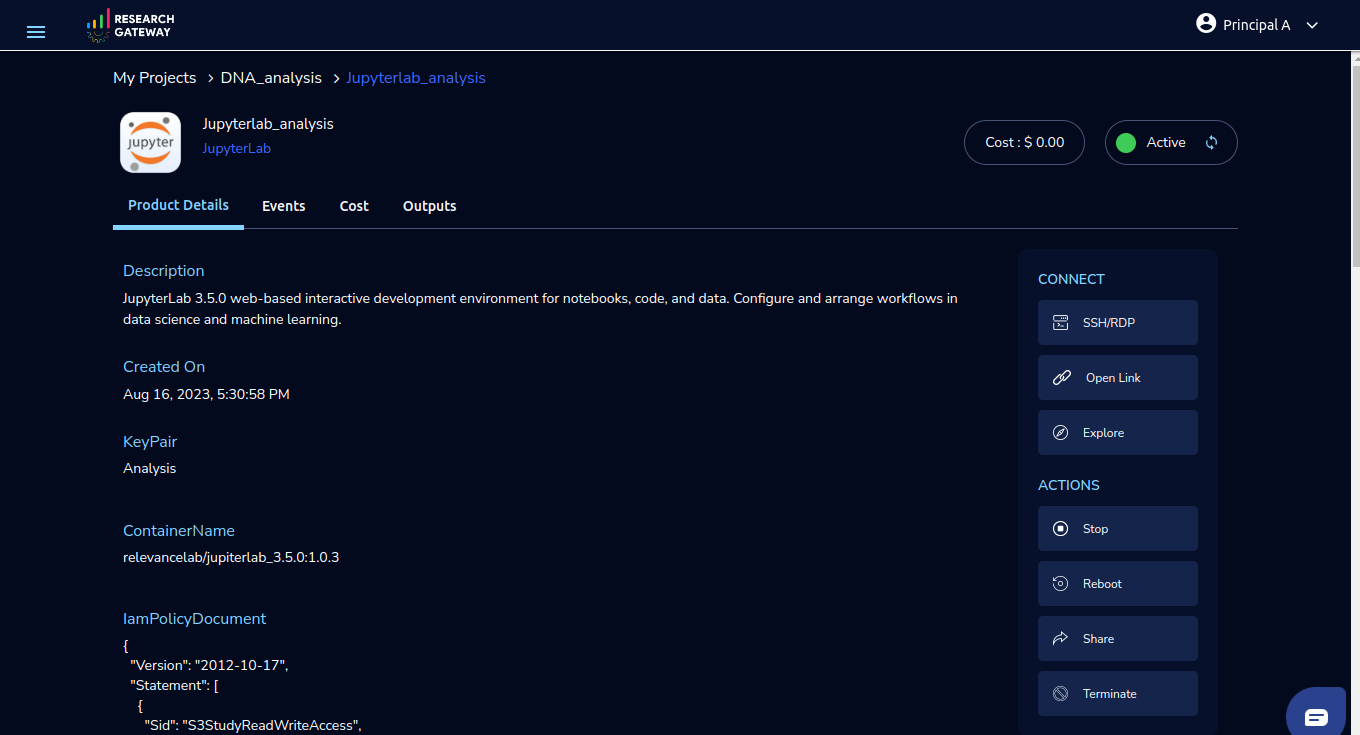Click the Cost : $ 0.00 pill
Image resolution: width=1360 pixels, height=735 pixels.
[1024, 143]
